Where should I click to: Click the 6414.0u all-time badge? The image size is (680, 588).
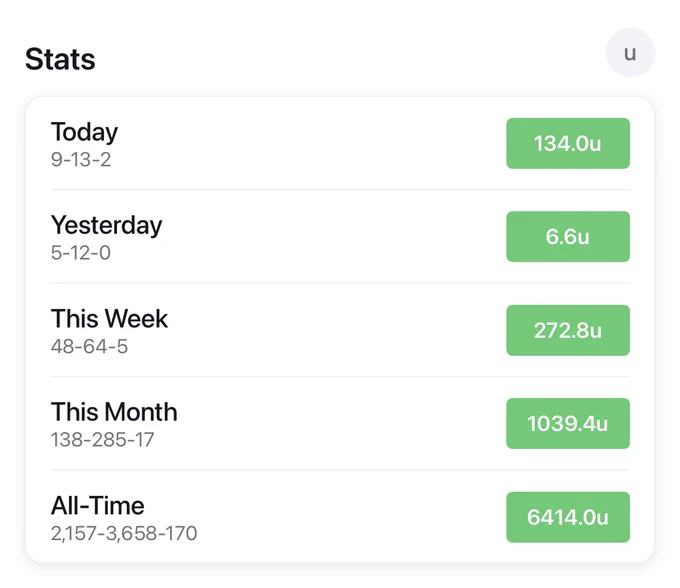click(568, 517)
